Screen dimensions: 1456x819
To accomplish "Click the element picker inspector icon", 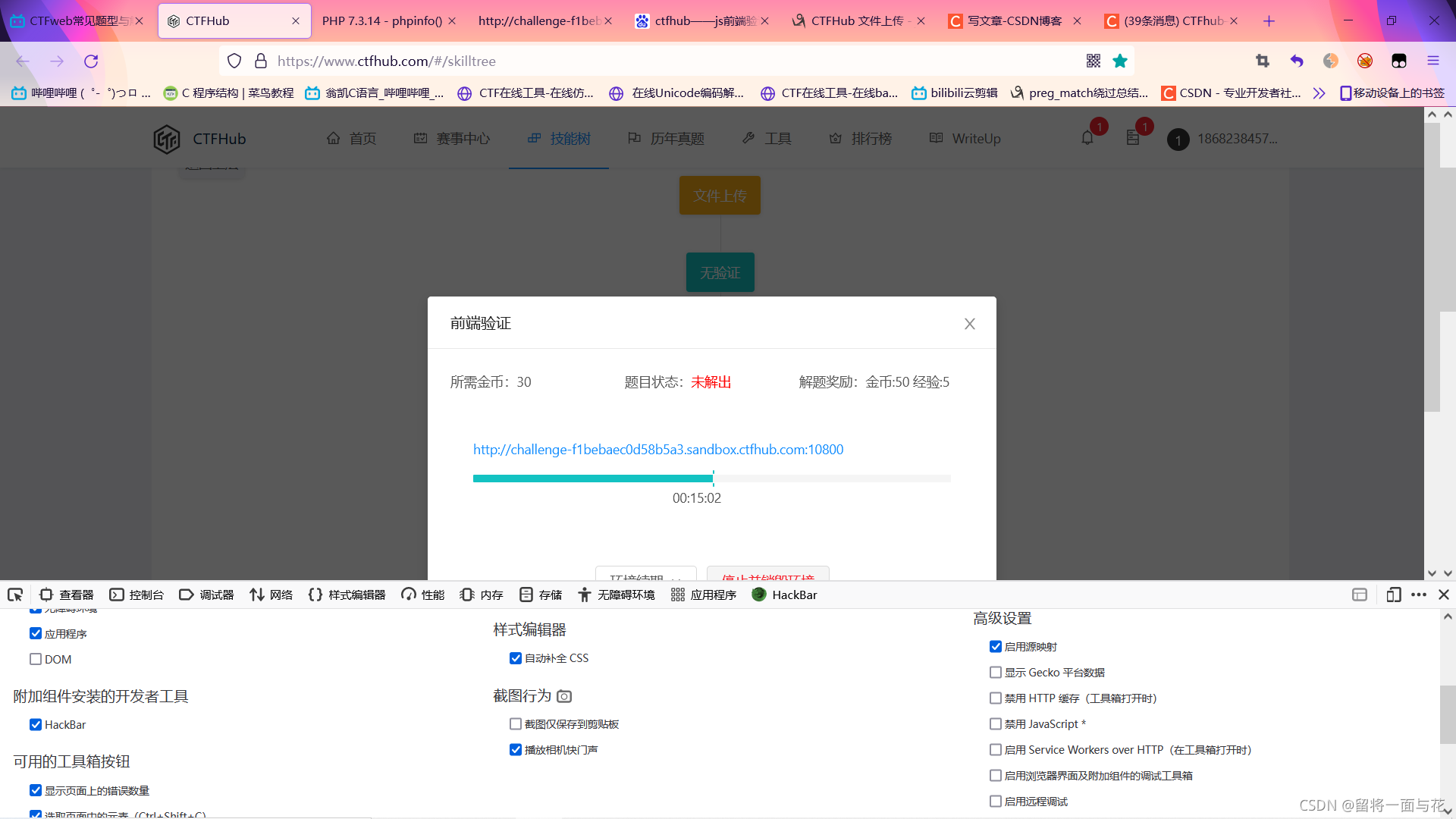I will 15,595.
